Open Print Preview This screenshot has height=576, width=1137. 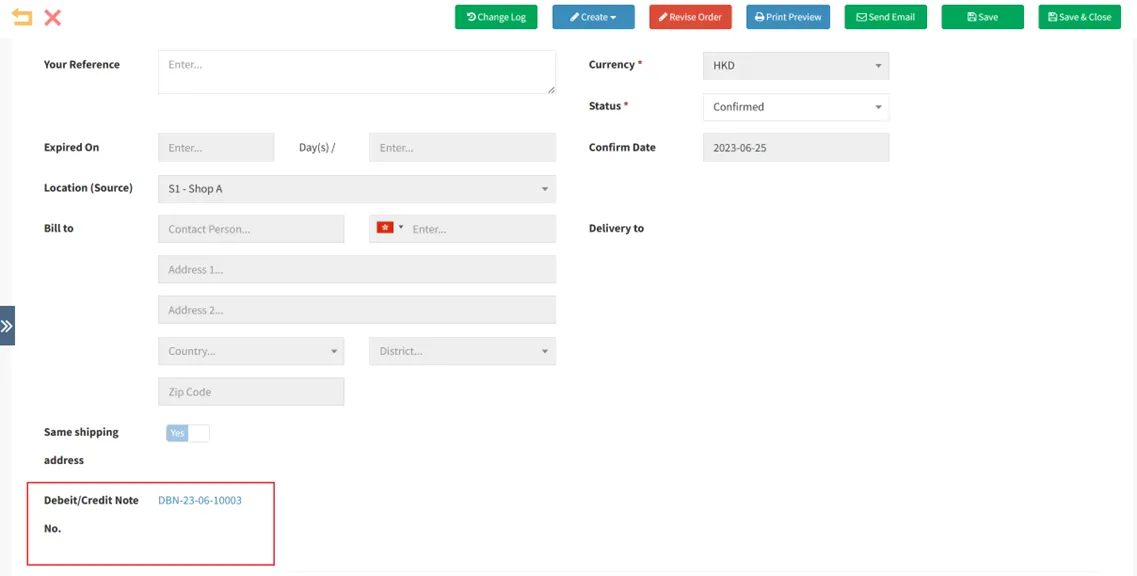[x=788, y=17]
